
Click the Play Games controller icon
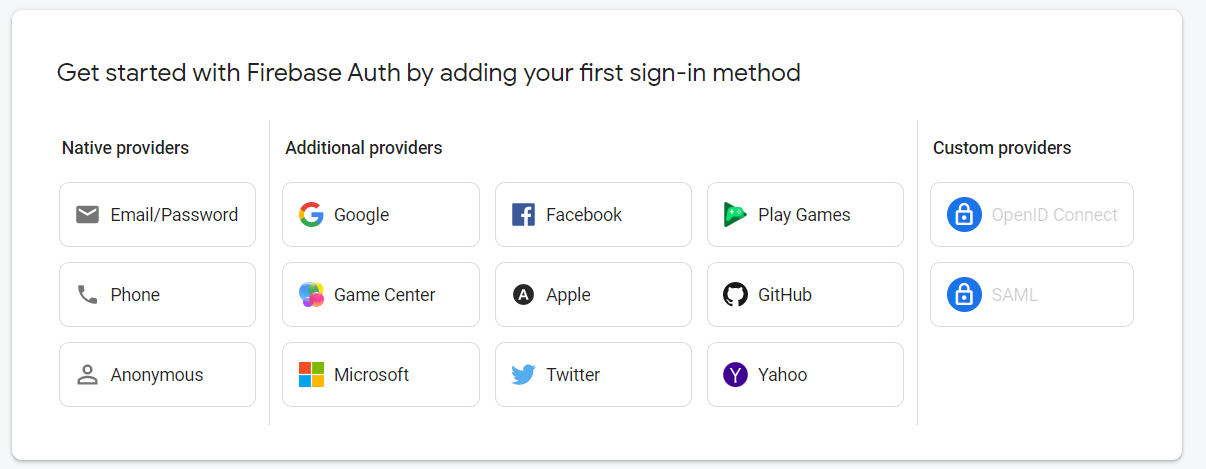click(735, 214)
